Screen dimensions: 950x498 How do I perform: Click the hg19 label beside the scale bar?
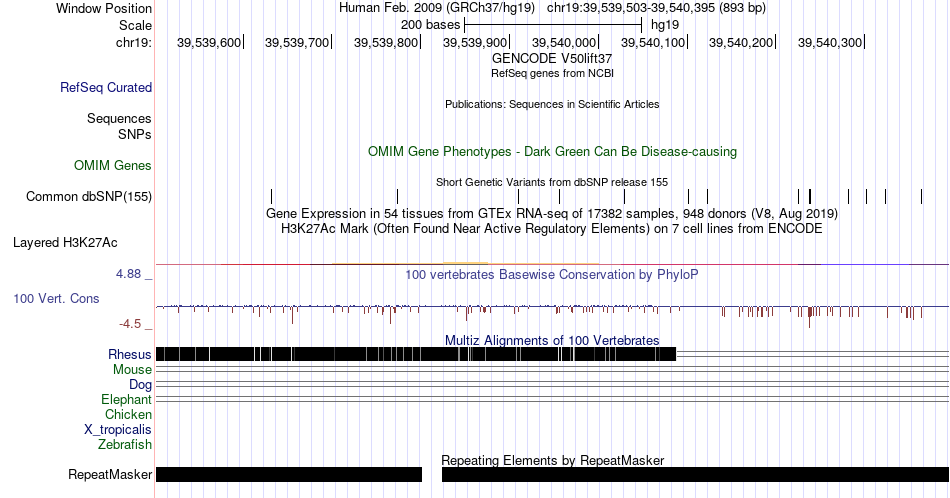pos(665,25)
